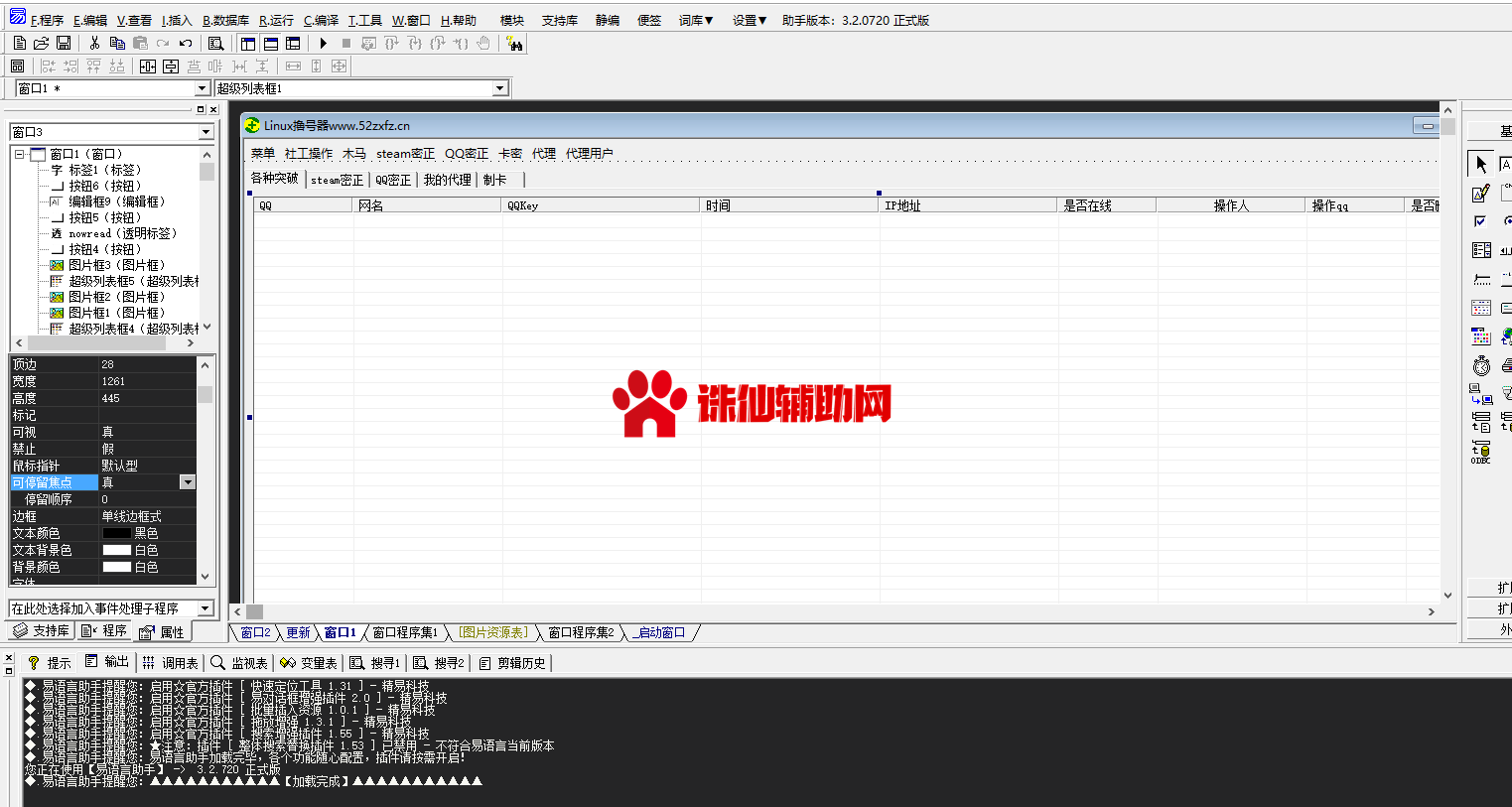Switch to the [图片资源表] tab
The height and width of the screenshot is (807, 1512).
coord(493,632)
